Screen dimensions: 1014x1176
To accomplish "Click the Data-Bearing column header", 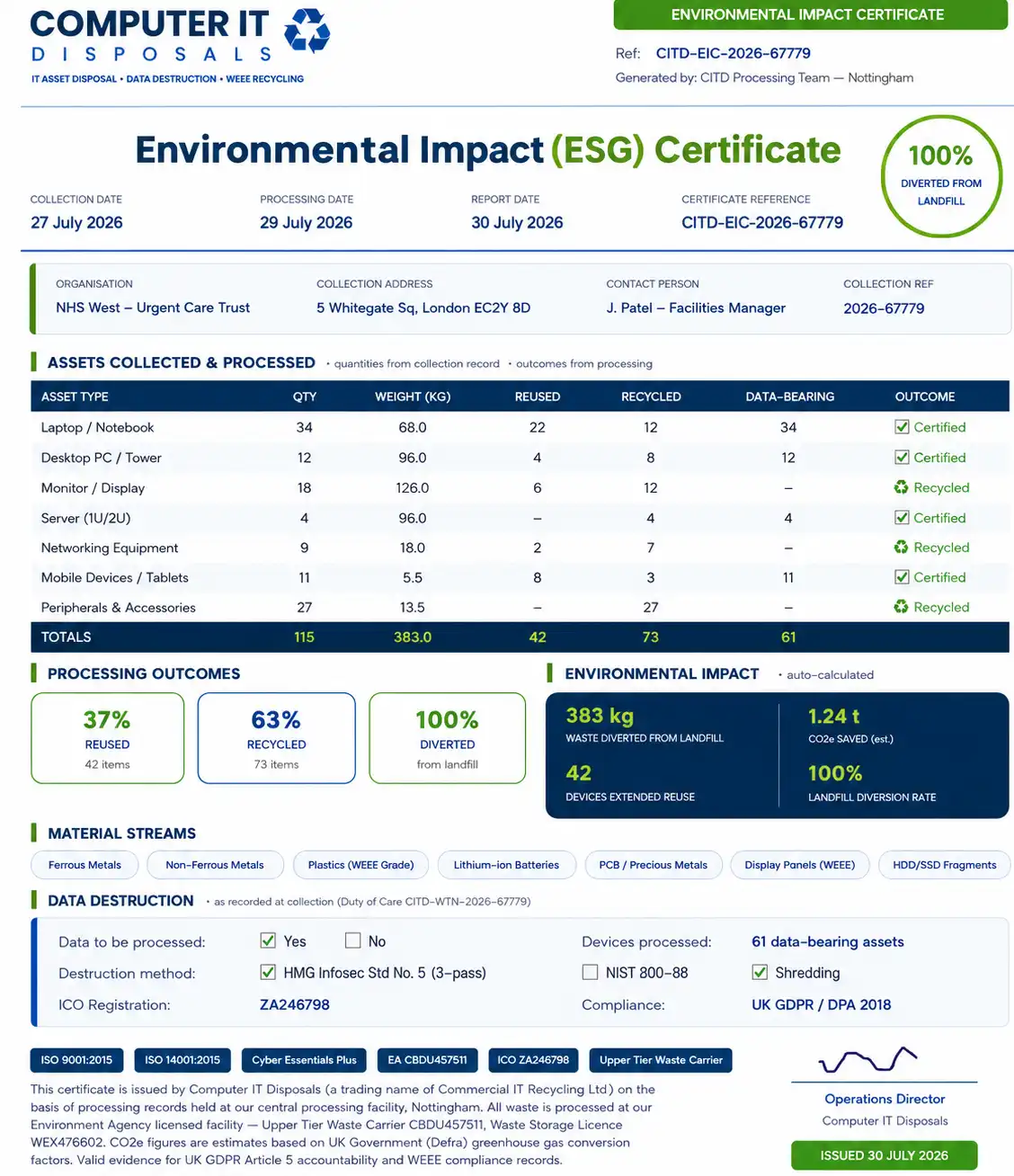I will 789,396.
